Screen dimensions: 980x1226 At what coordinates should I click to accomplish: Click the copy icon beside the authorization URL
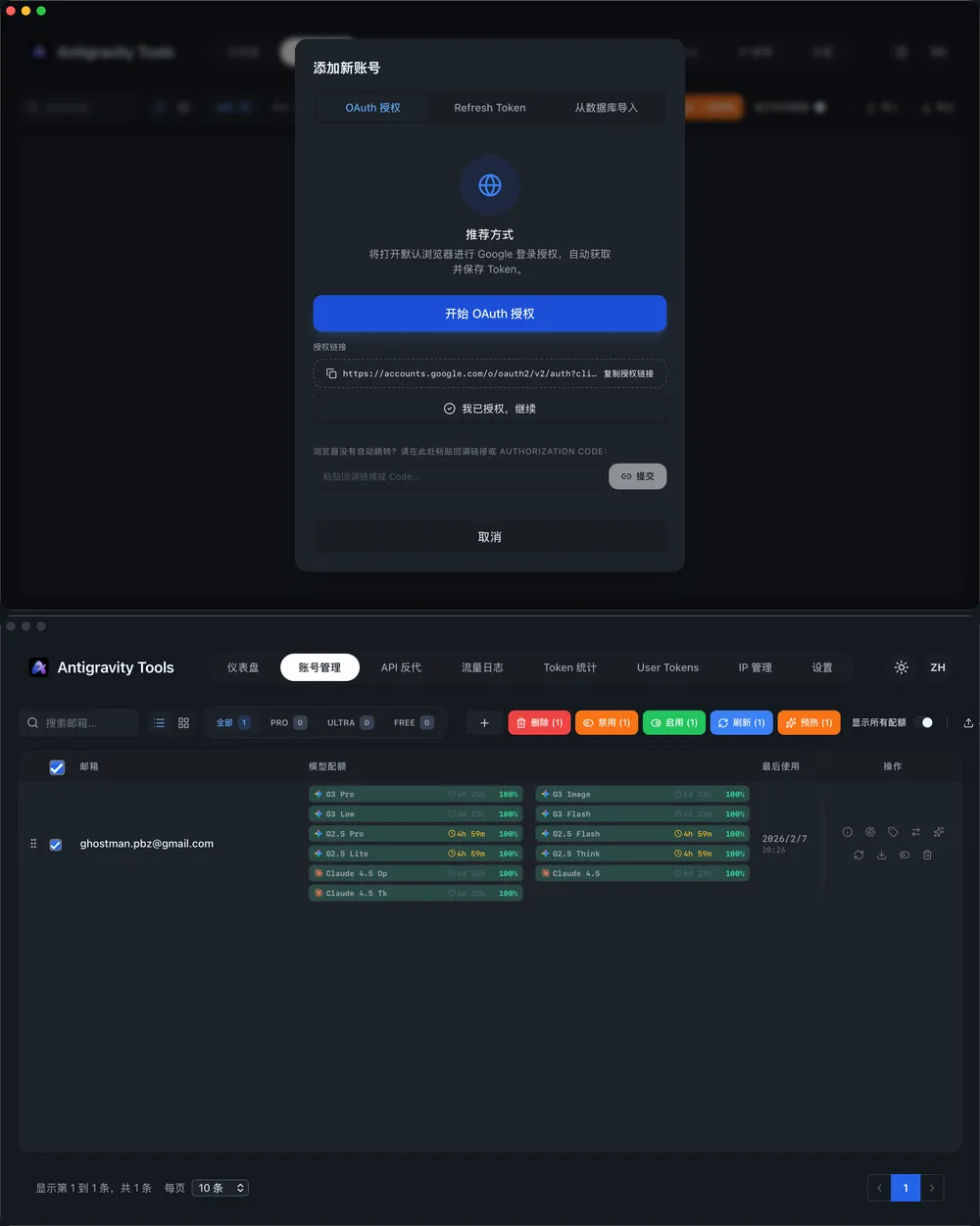(x=331, y=373)
